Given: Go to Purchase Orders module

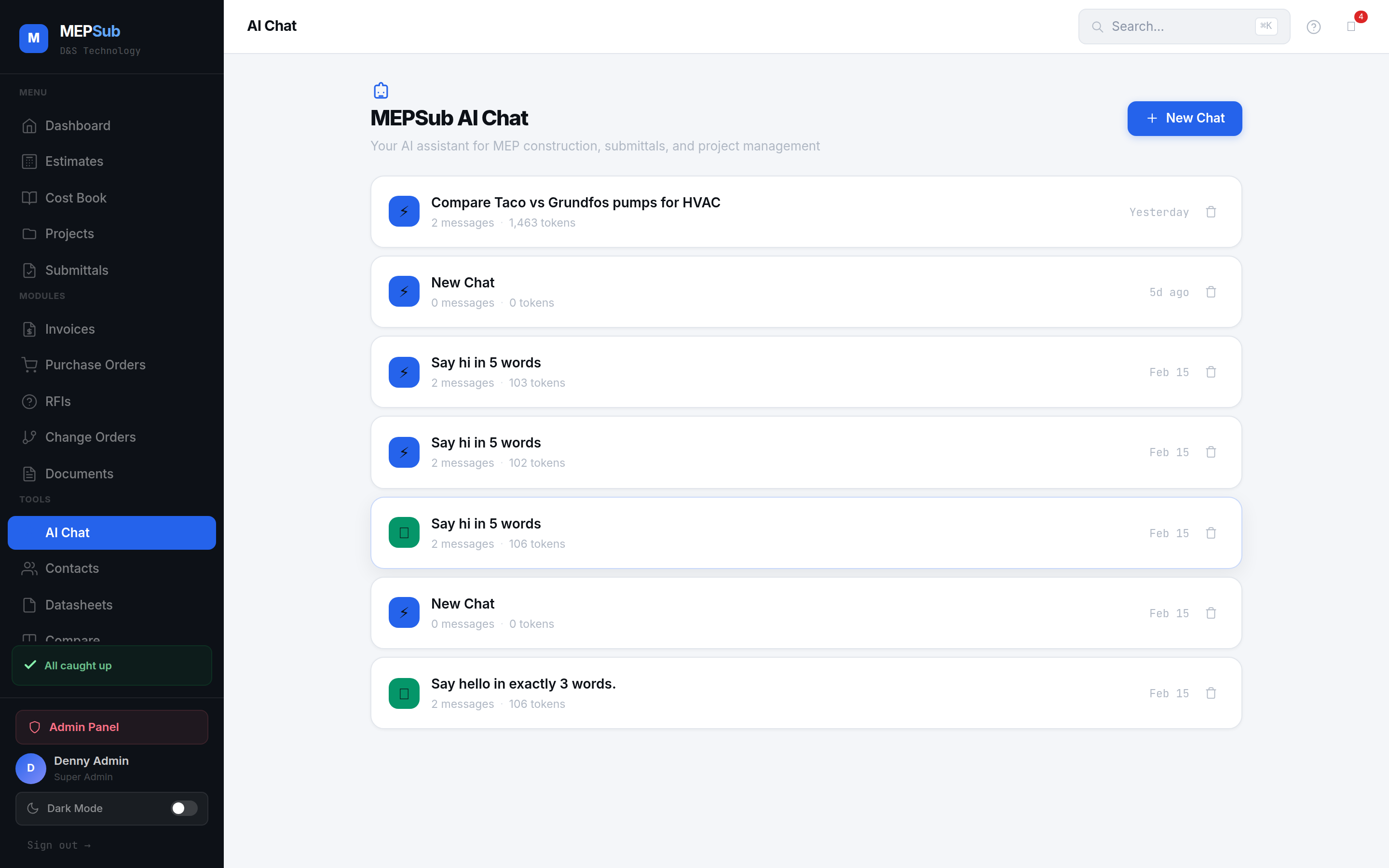Looking at the screenshot, I should [x=95, y=365].
